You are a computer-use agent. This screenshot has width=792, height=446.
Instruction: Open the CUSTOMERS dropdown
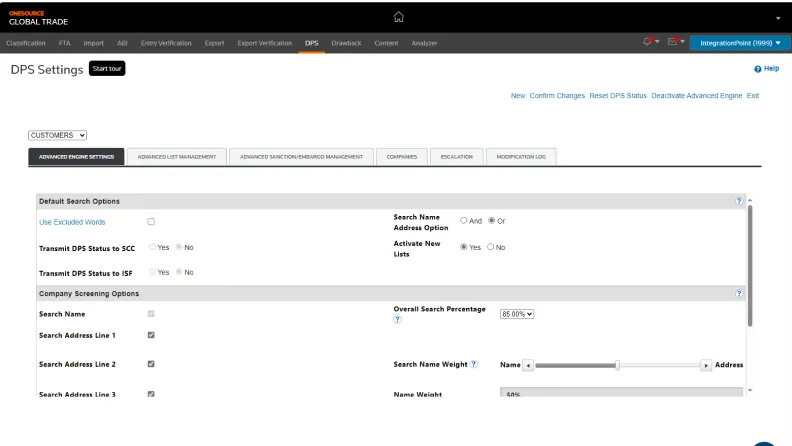coord(58,135)
